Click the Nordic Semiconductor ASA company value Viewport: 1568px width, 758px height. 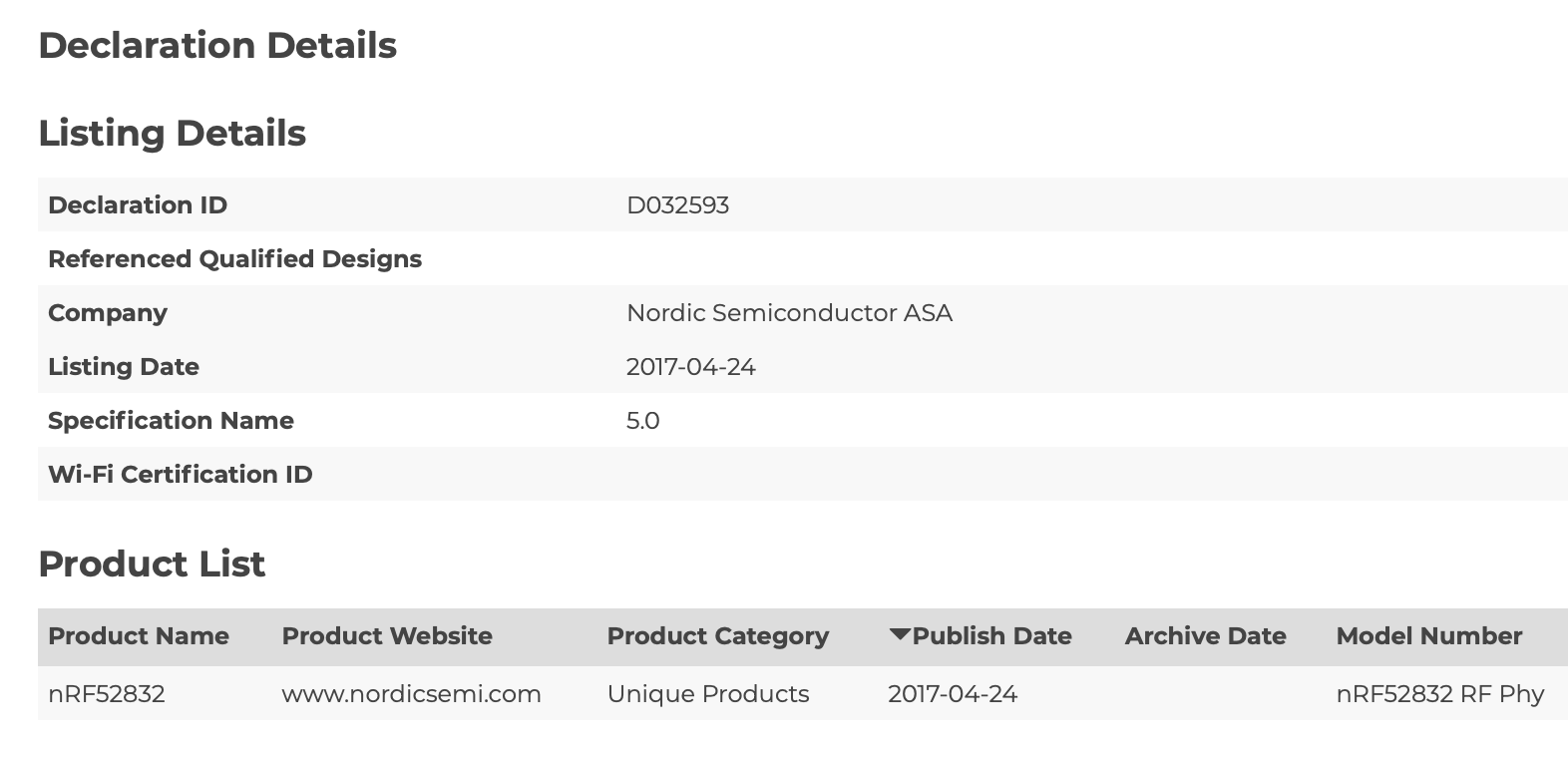pos(789,313)
